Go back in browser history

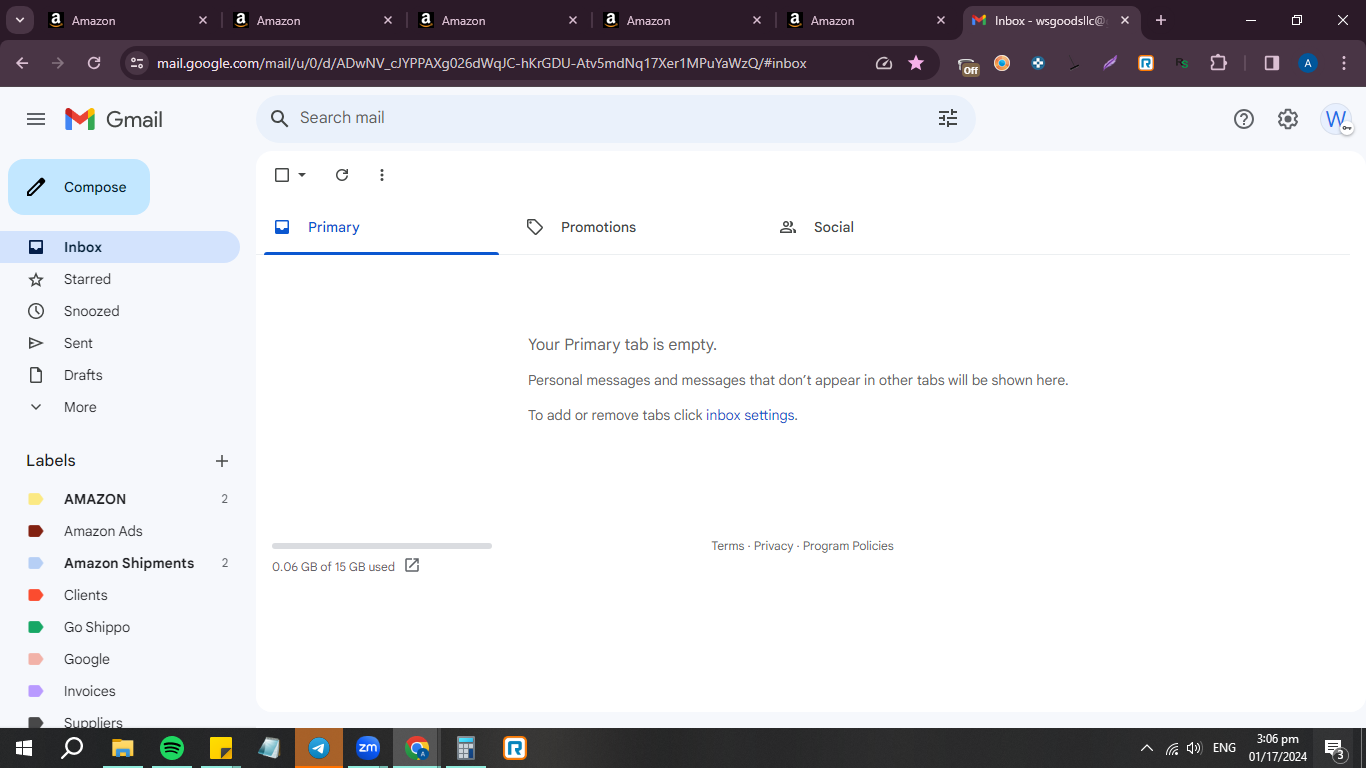[23, 63]
